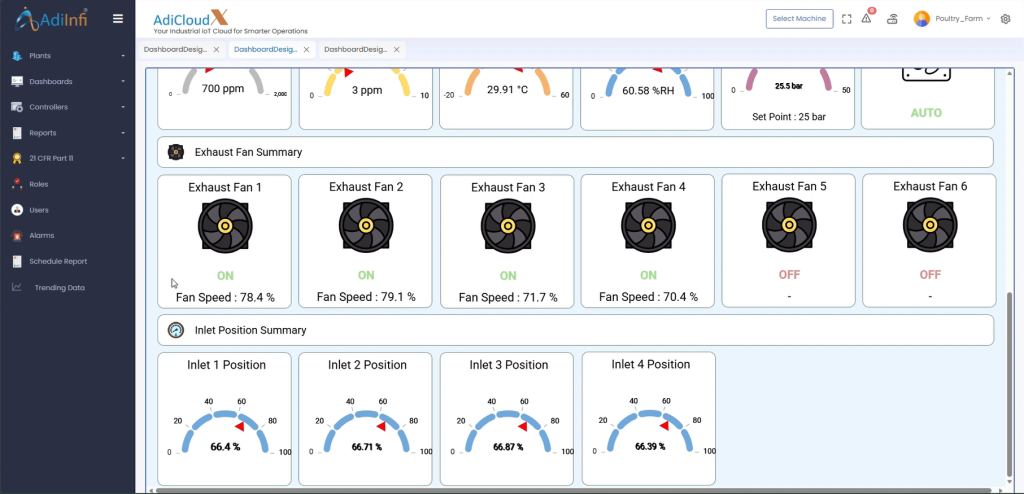Screen dimensions: 1024x494
Task: Click 'Set Point : 25 bar' text
Action: coord(789,117)
